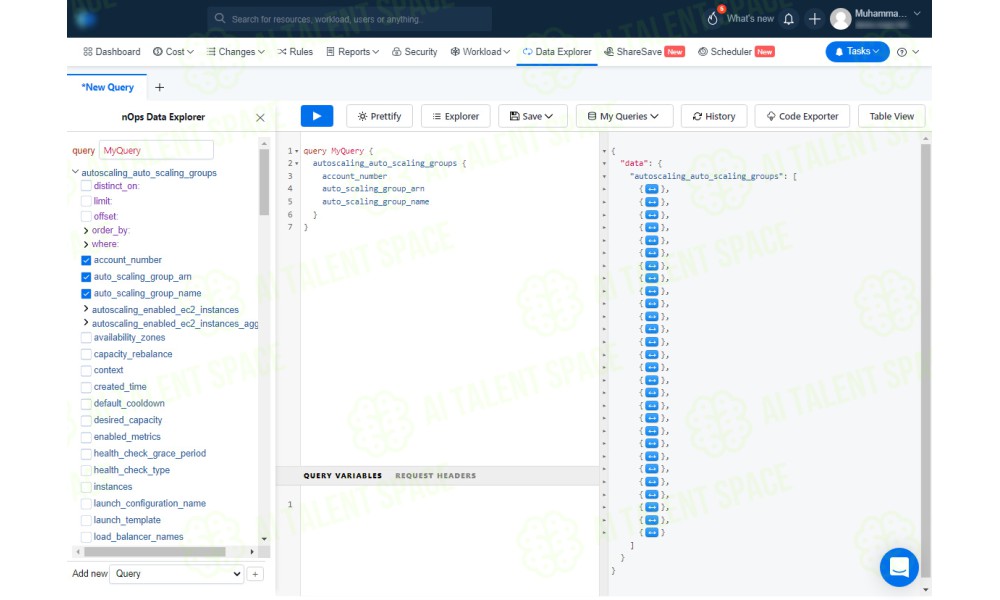Tick the health_check_type checkbox

pos(86,470)
